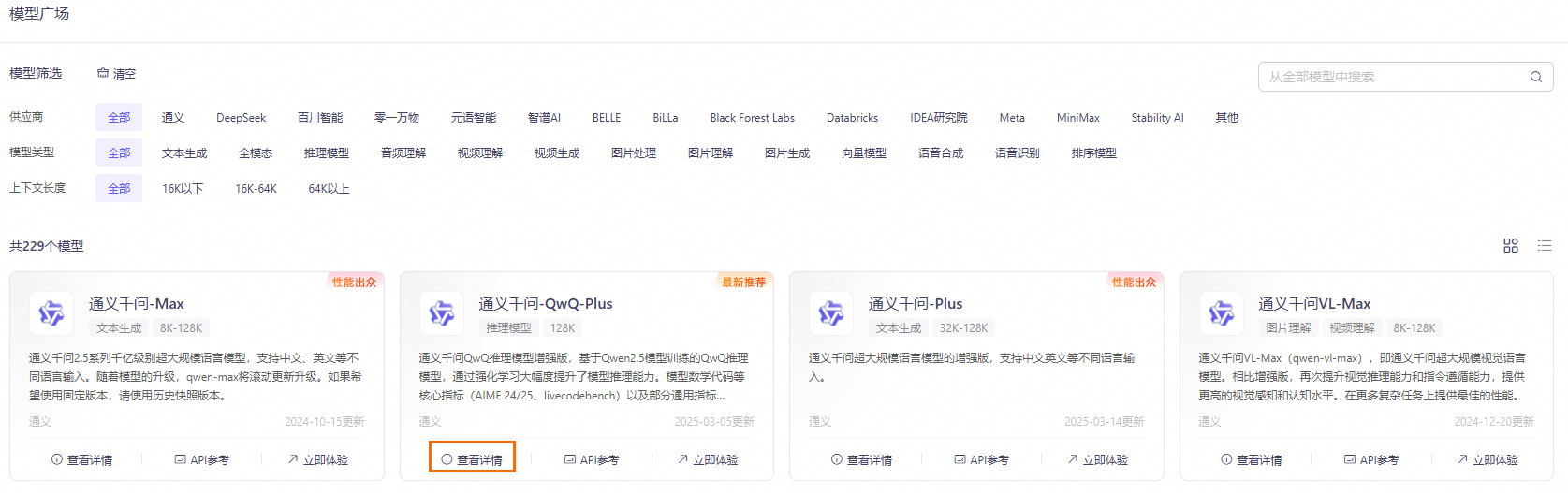Switch to grid view layout icon
Image resolution: width=1568 pixels, height=493 pixels.
(1511, 246)
